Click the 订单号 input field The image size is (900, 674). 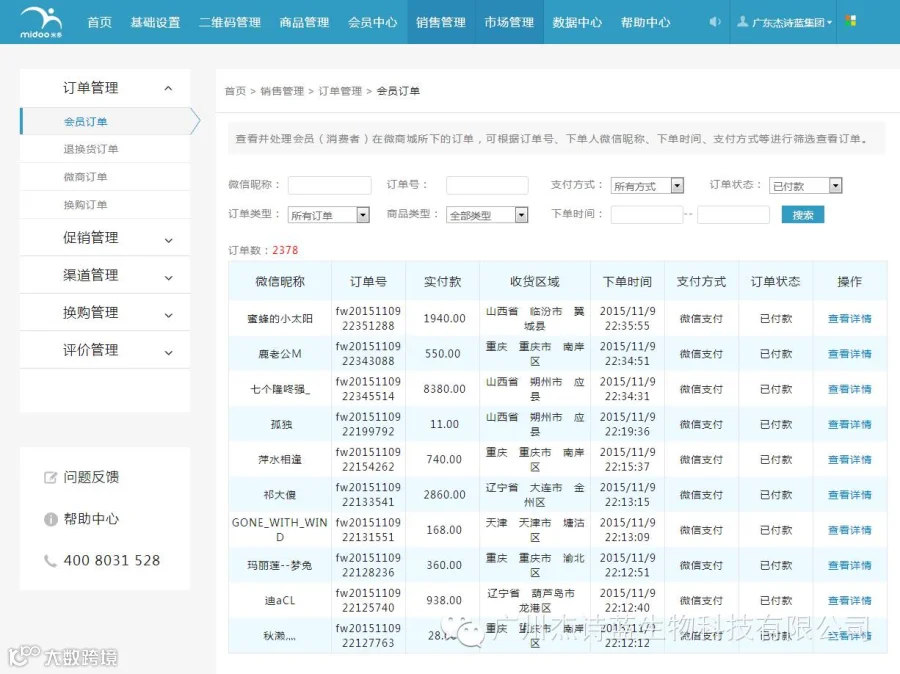487,185
